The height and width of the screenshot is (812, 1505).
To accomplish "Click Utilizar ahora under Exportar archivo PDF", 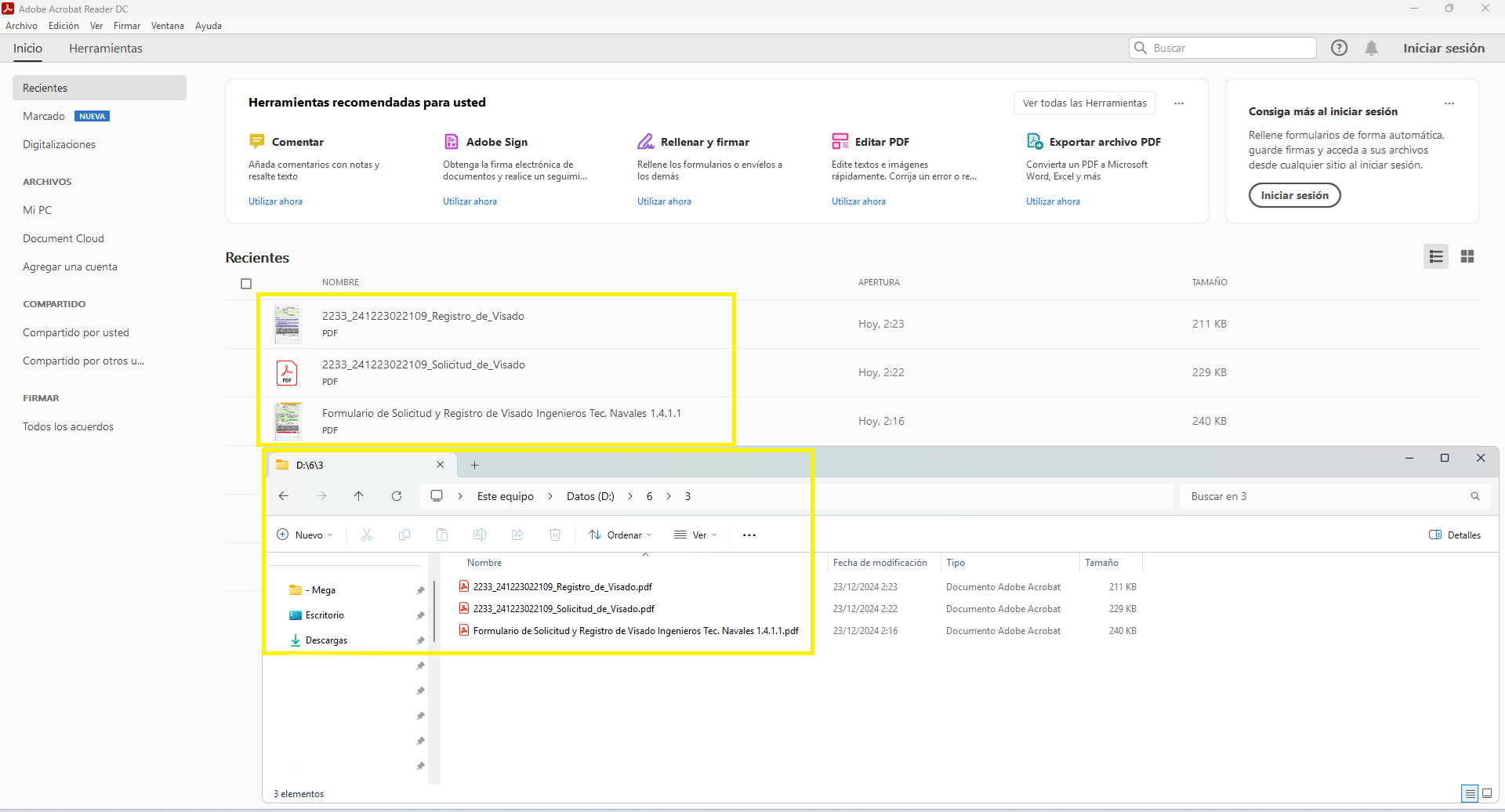I will [1053, 201].
